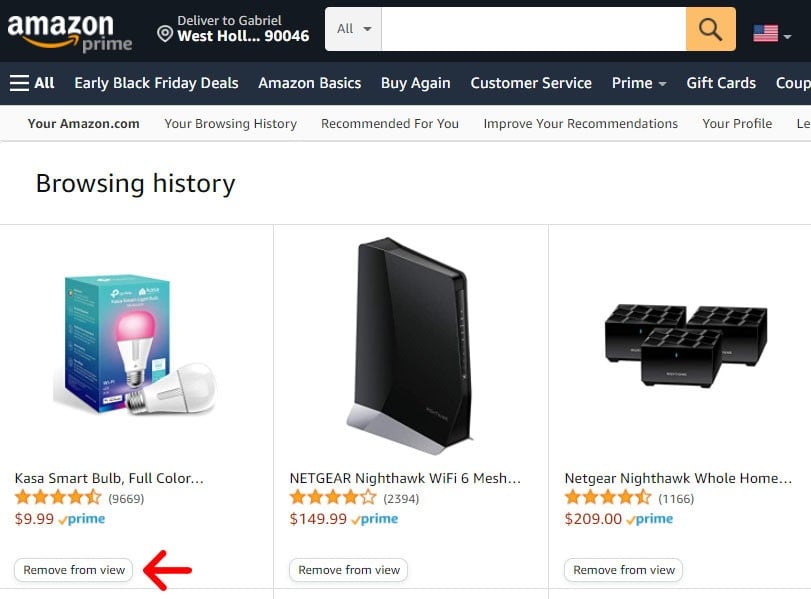Image resolution: width=811 pixels, height=599 pixels.
Task: Click the orange search magnifier icon
Action: coord(709,29)
